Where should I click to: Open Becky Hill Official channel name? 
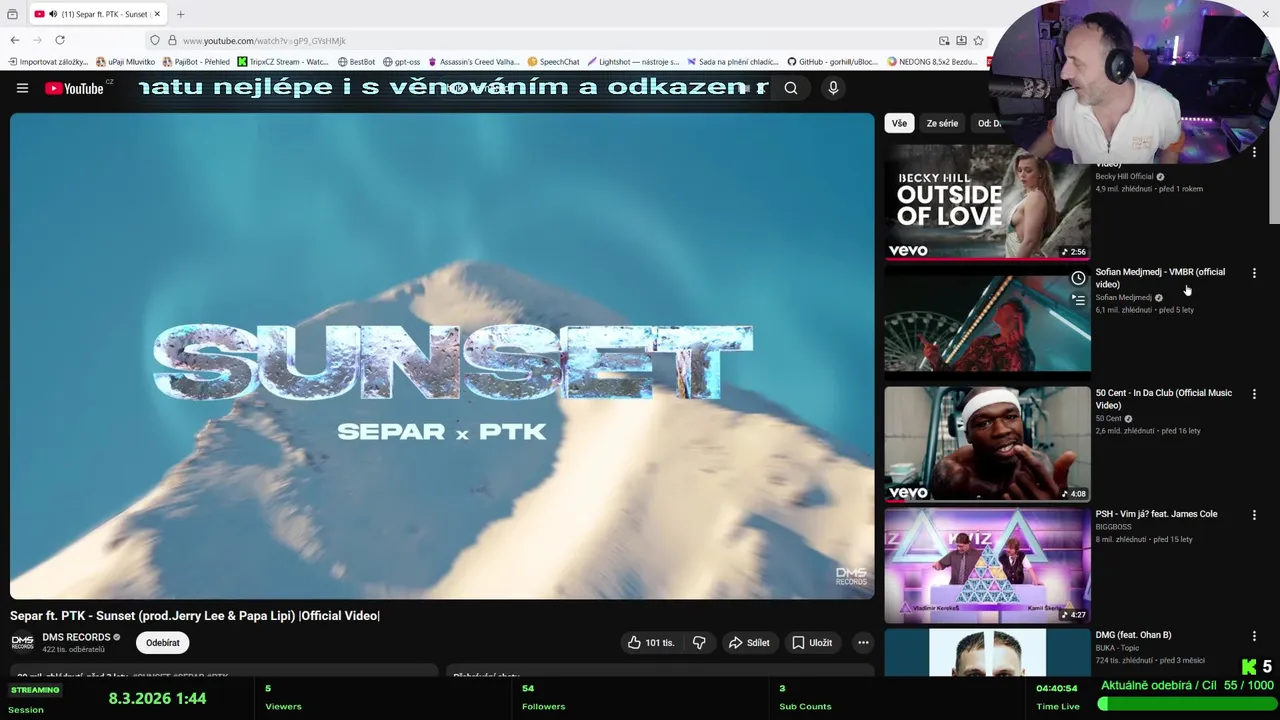(1124, 177)
